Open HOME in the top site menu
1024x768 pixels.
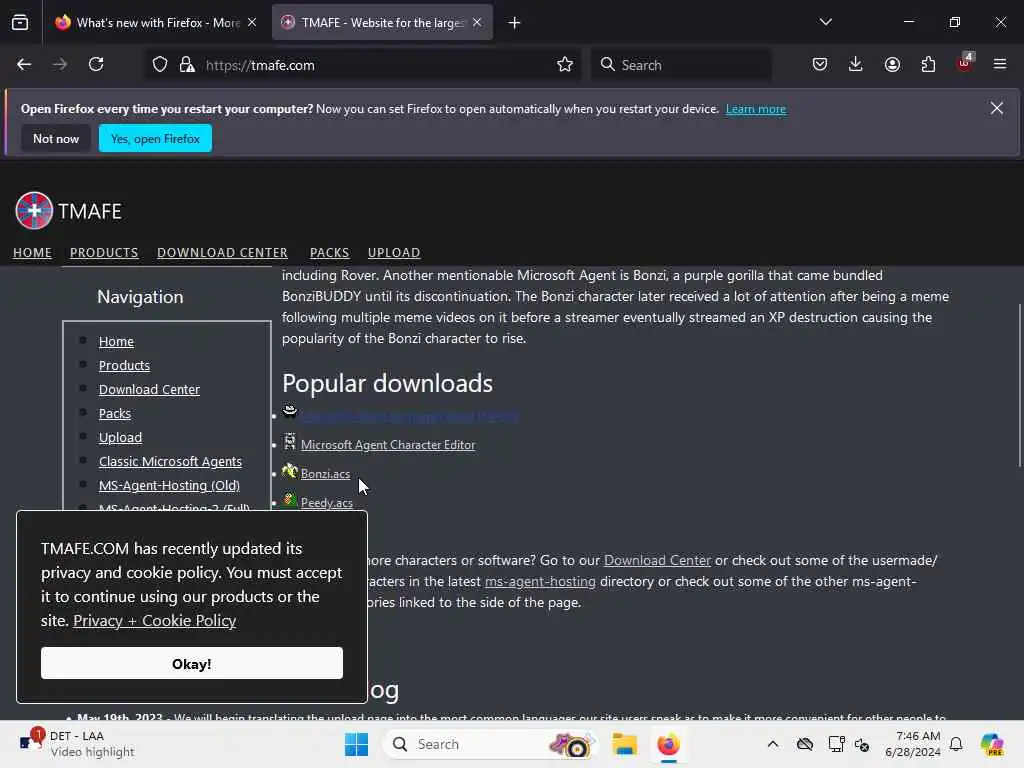point(32,253)
